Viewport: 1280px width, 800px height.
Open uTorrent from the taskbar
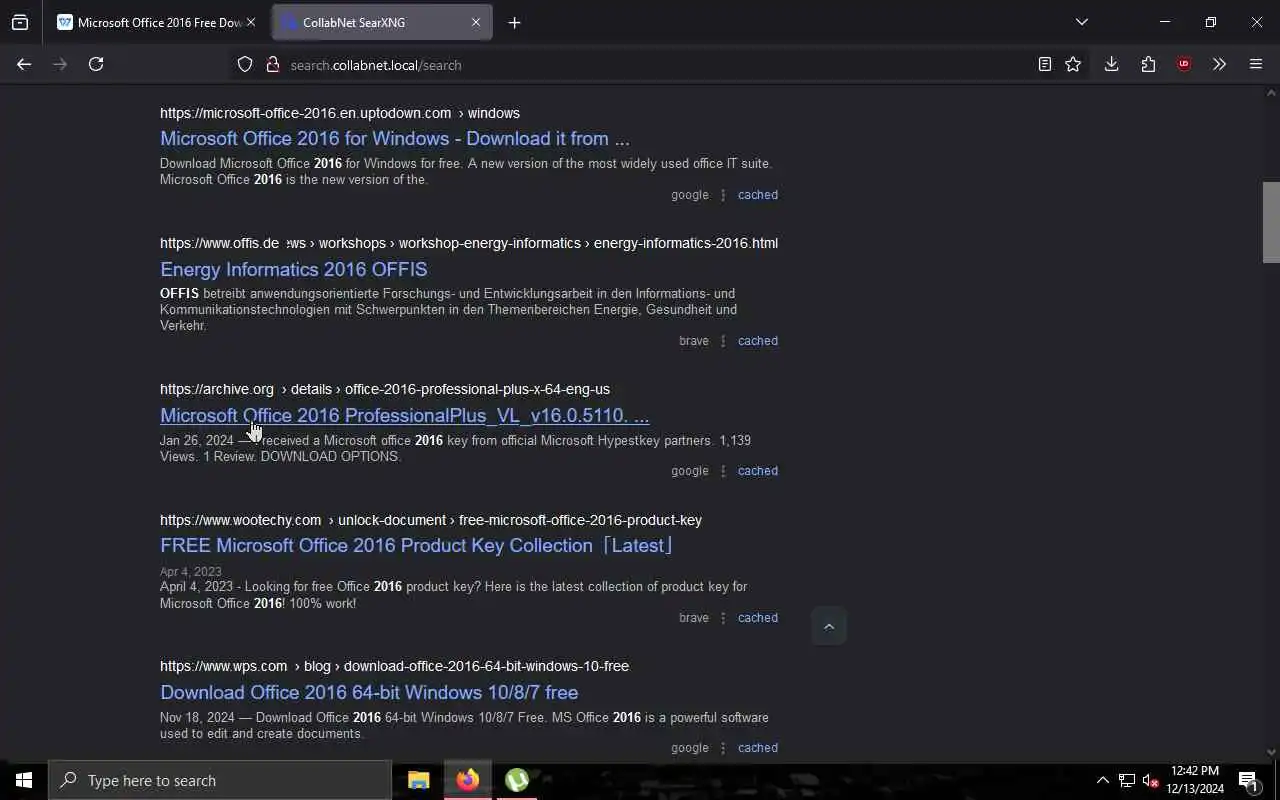pyautogui.click(x=517, y=780)
